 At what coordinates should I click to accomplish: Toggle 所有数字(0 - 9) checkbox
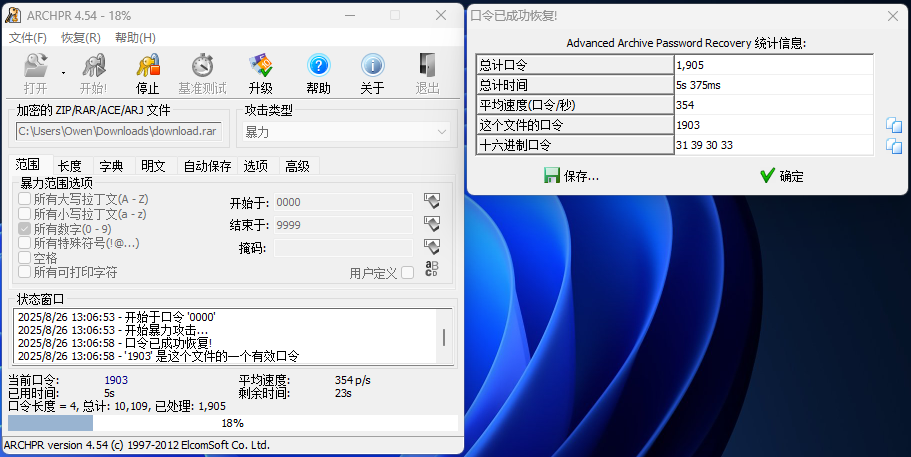pyautogui.click(x=24, y=229)
